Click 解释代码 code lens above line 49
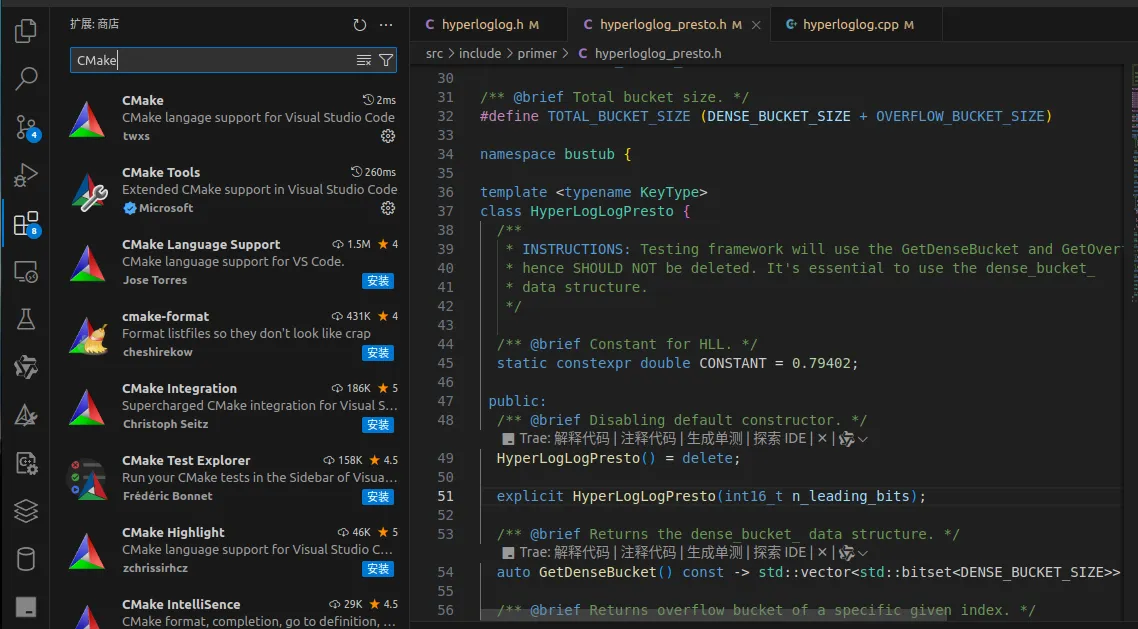 581,439
